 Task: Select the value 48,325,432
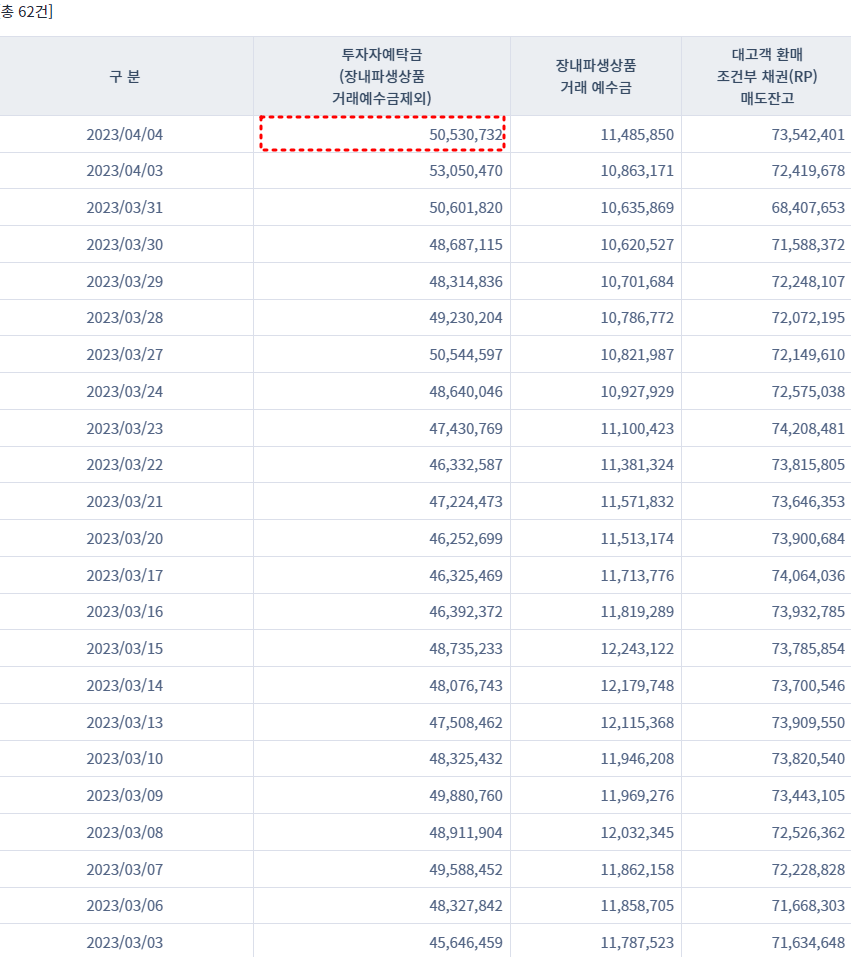(466, 759)
